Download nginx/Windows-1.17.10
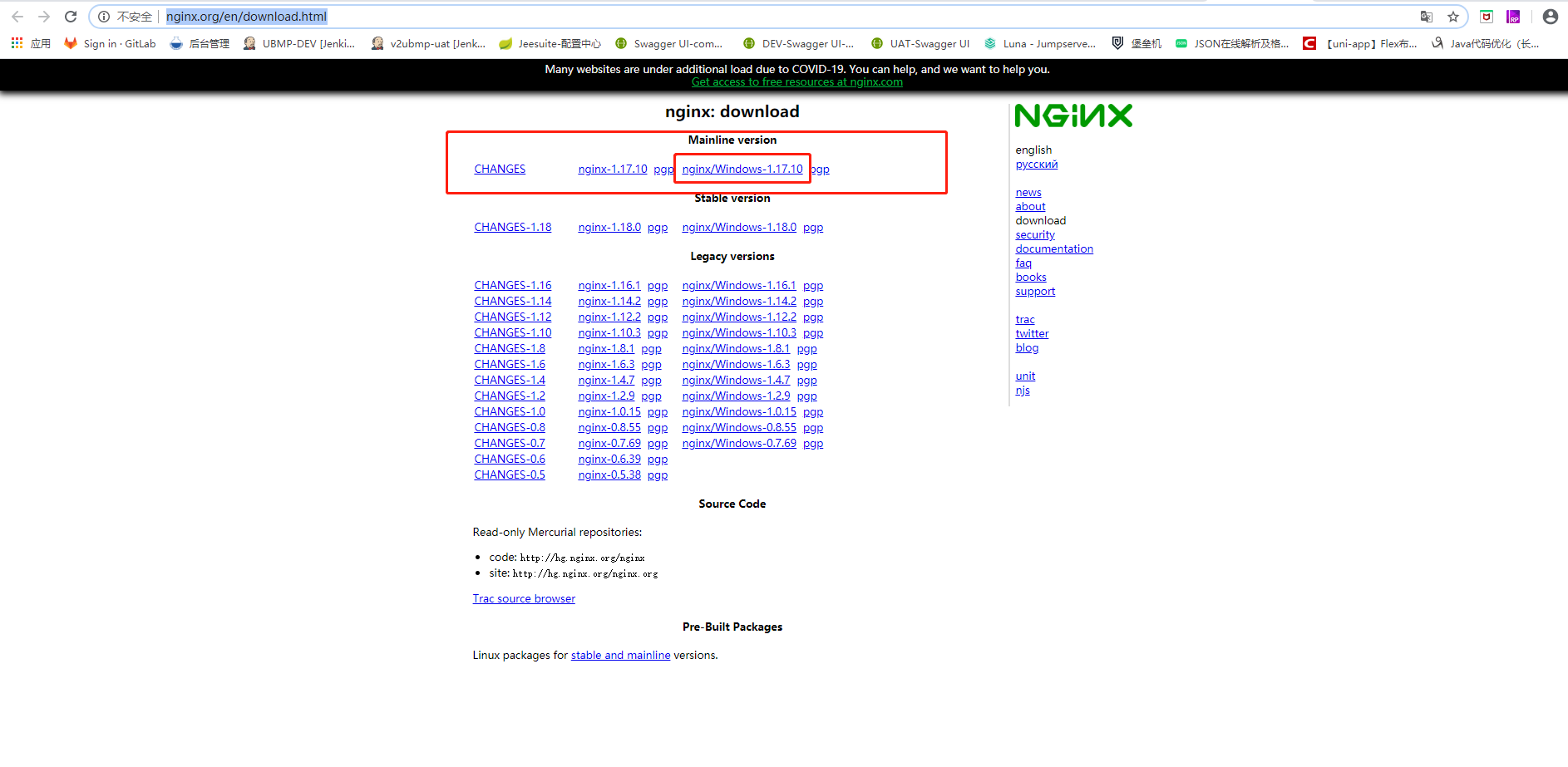Image resolution: width=1568 pixels, height=767 pixels. click(742, 169)
